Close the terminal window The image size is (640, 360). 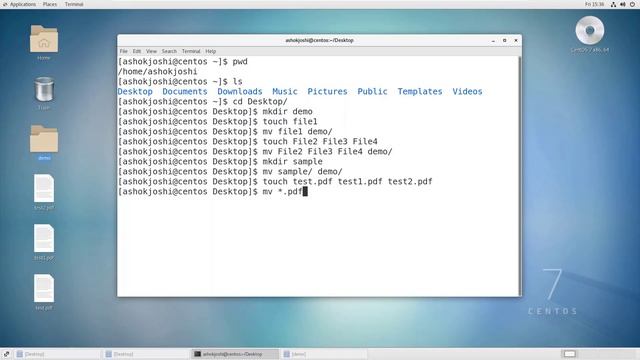[x=516, y=40]
